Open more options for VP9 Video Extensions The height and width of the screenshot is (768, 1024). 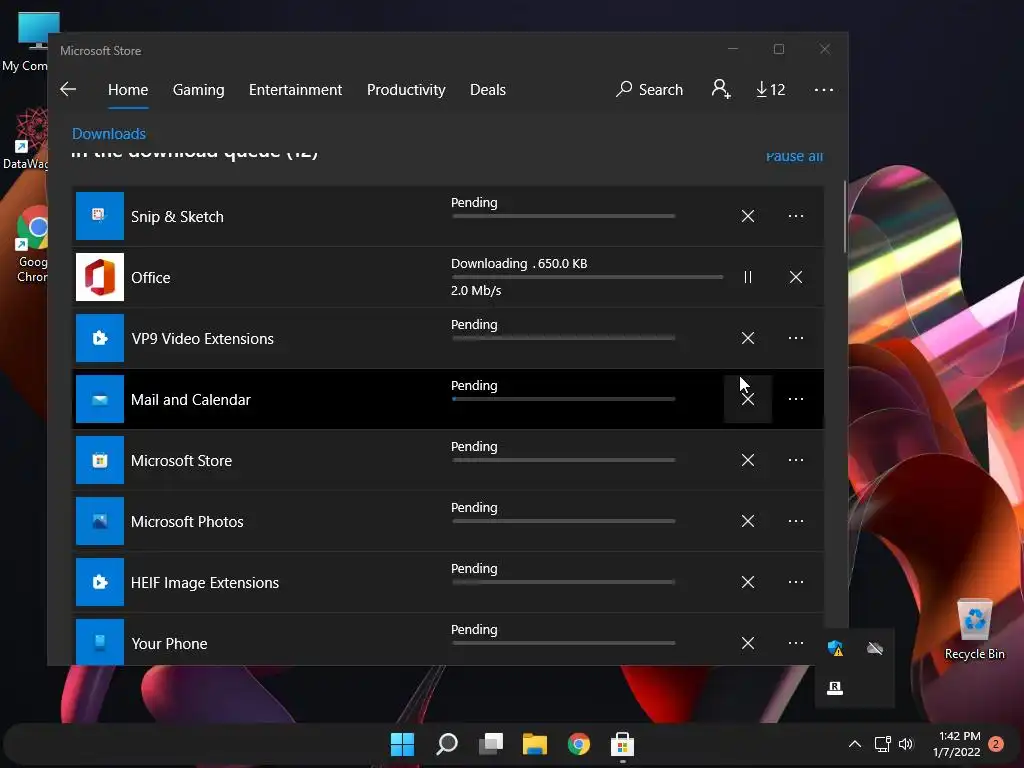point(795,338)
